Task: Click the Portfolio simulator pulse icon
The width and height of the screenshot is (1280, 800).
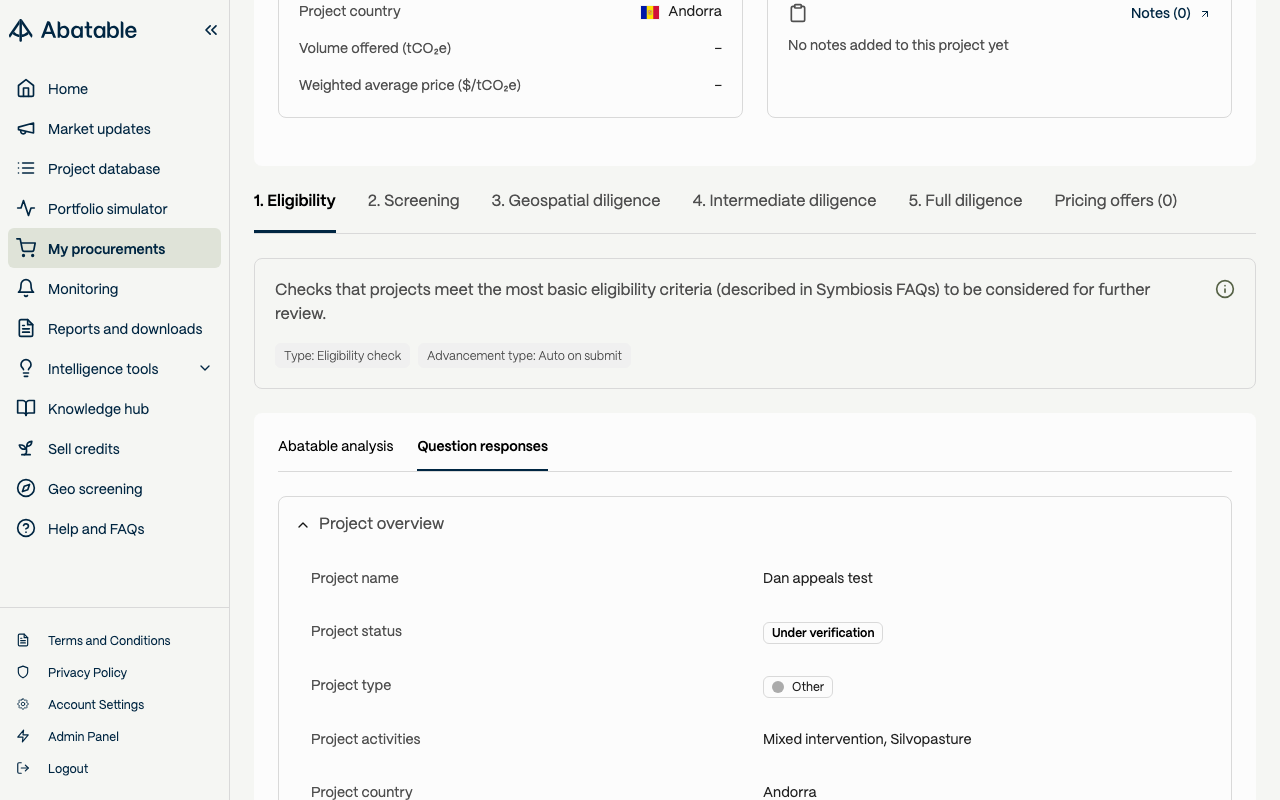Action: click(x=27, y=209)
